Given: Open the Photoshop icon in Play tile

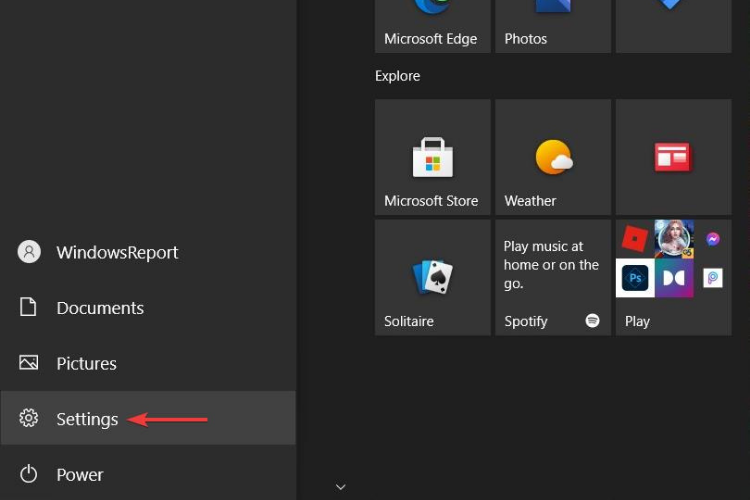Looking at the screenshot, I should coord(635,278).
